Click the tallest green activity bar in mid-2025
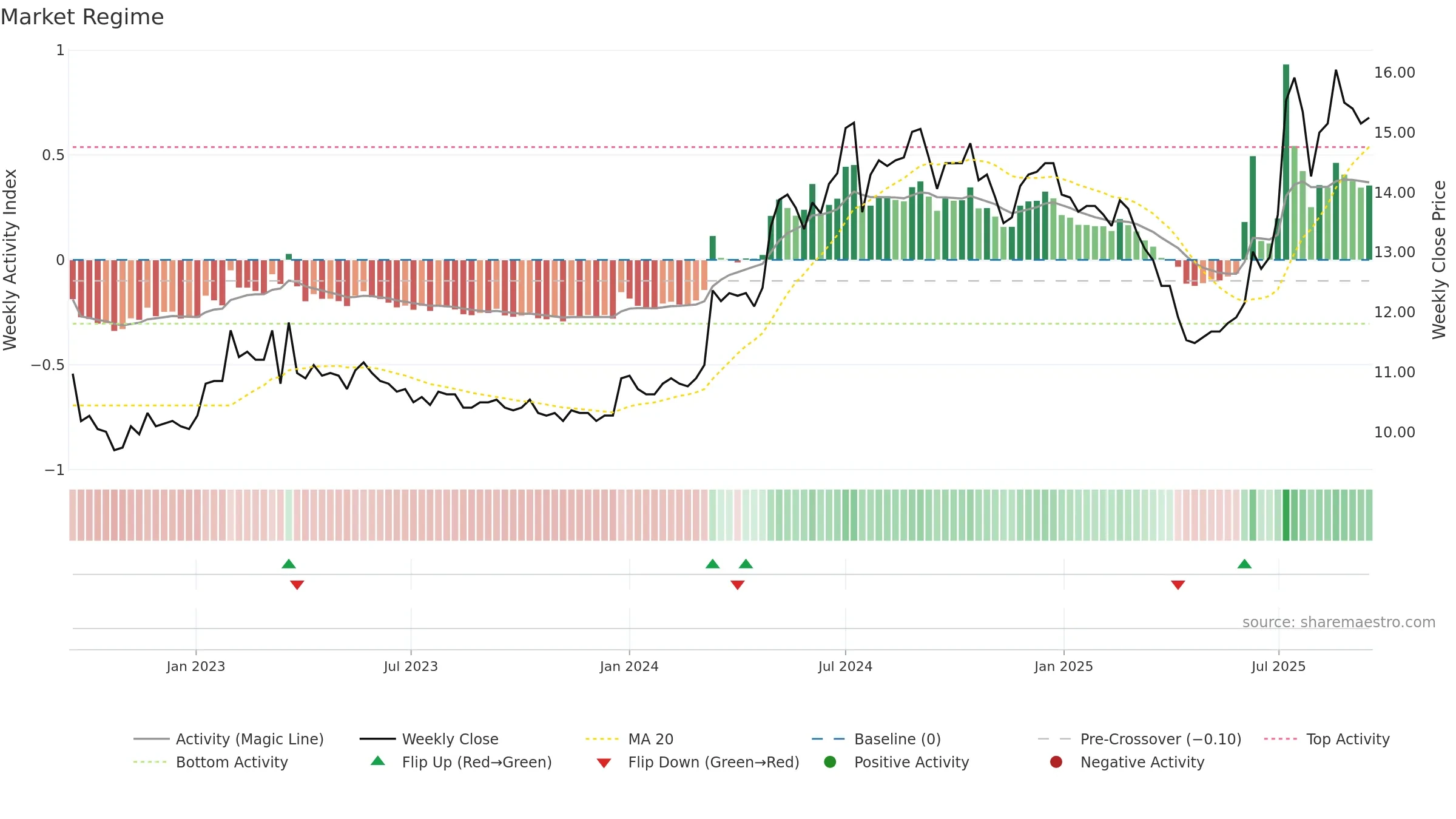The width and height of the screenshot is (1456, 819). click(1286, 162)
